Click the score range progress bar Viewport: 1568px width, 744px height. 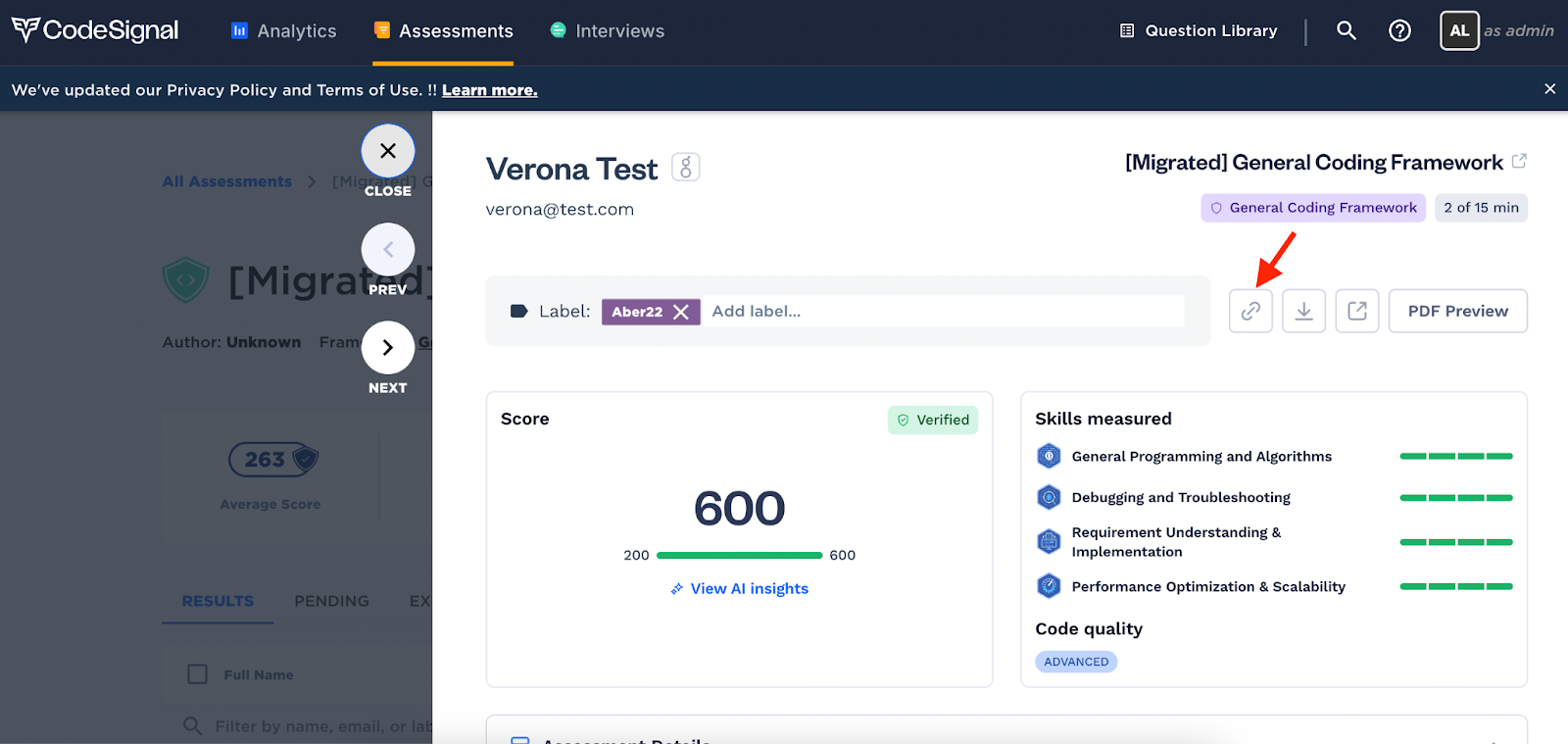pos(740,556)
